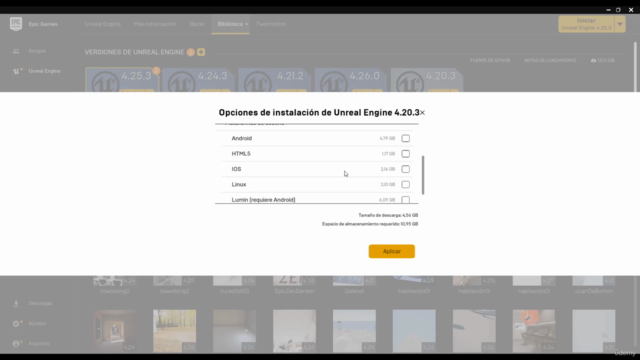Click the Amigos label in the sidebar
Screen dimensions: 640x360
[37, 51]
